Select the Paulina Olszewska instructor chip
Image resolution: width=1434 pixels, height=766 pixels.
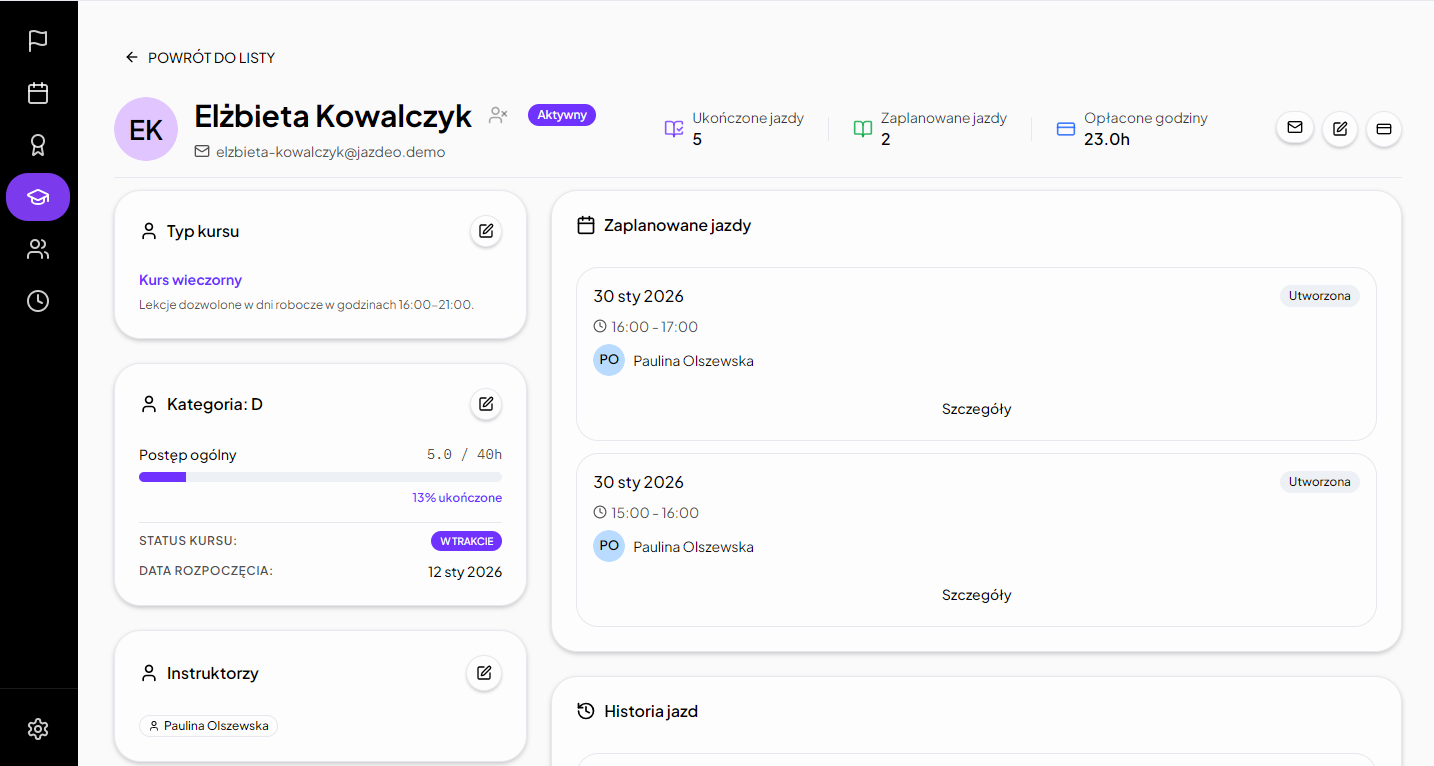click(x=208, y=725)
